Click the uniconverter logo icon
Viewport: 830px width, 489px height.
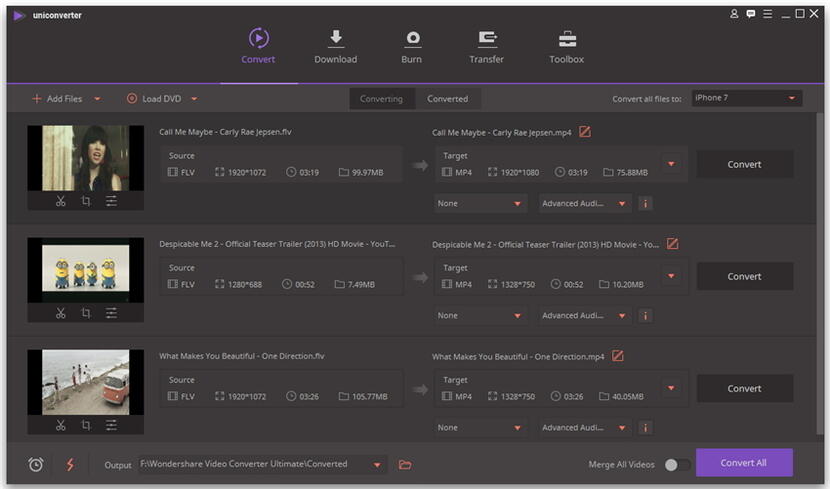click(x=19, y=15)
